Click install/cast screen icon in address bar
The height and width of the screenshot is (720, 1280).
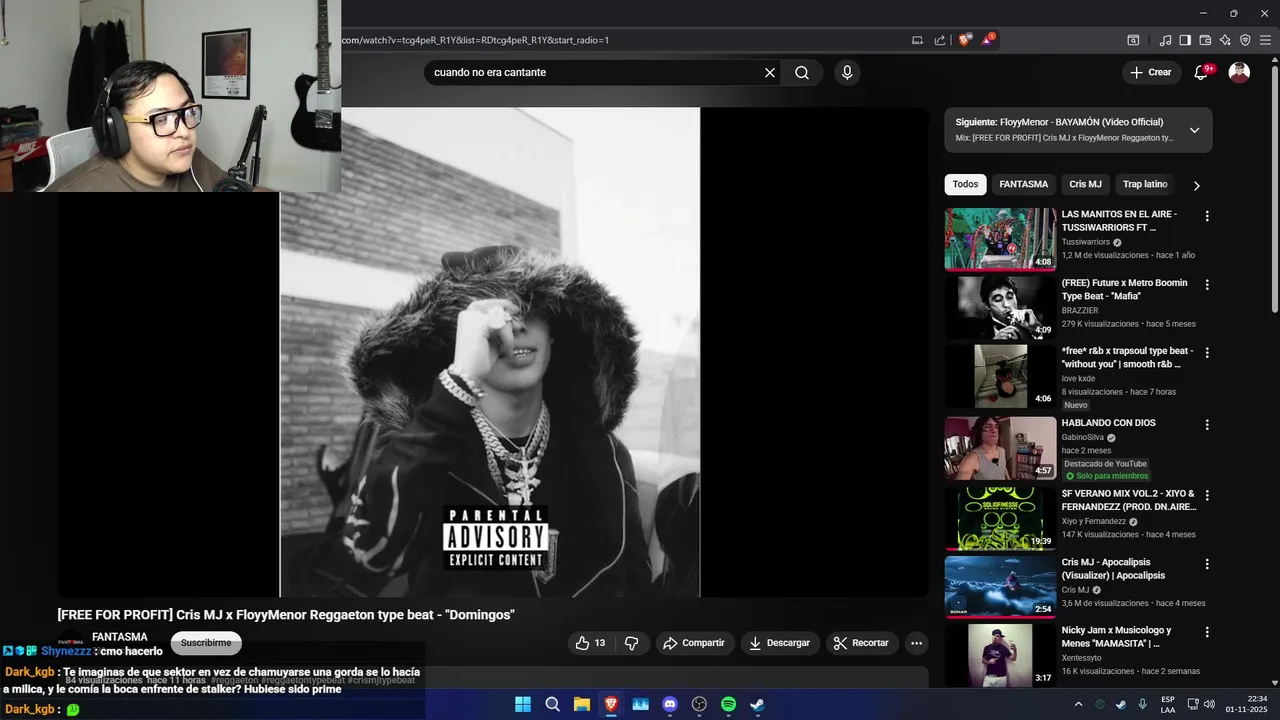click(917, 40)
